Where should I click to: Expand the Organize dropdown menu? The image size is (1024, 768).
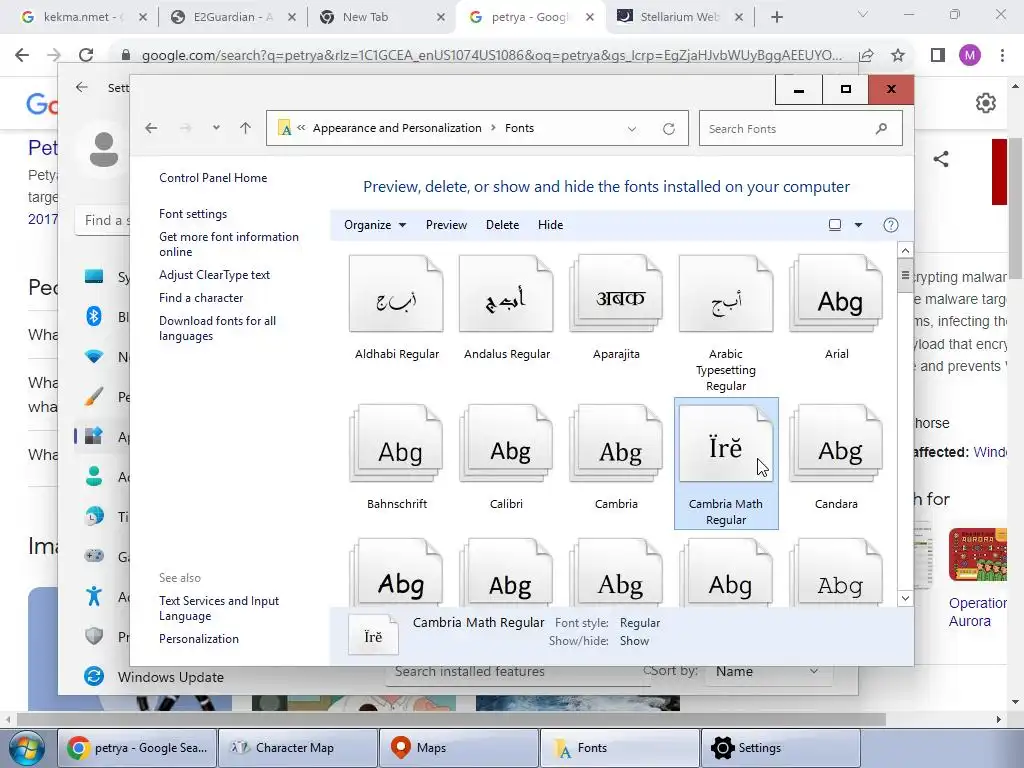(375, 225)
